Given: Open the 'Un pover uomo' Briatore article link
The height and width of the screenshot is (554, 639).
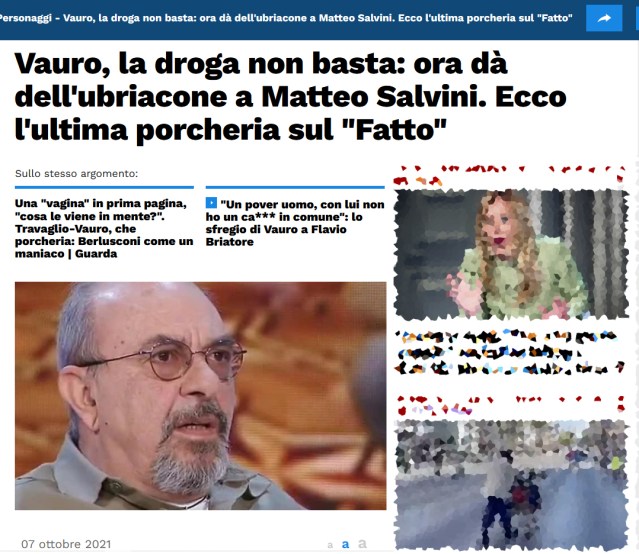Looking at the screenshot, I should (x=295, y=223).
